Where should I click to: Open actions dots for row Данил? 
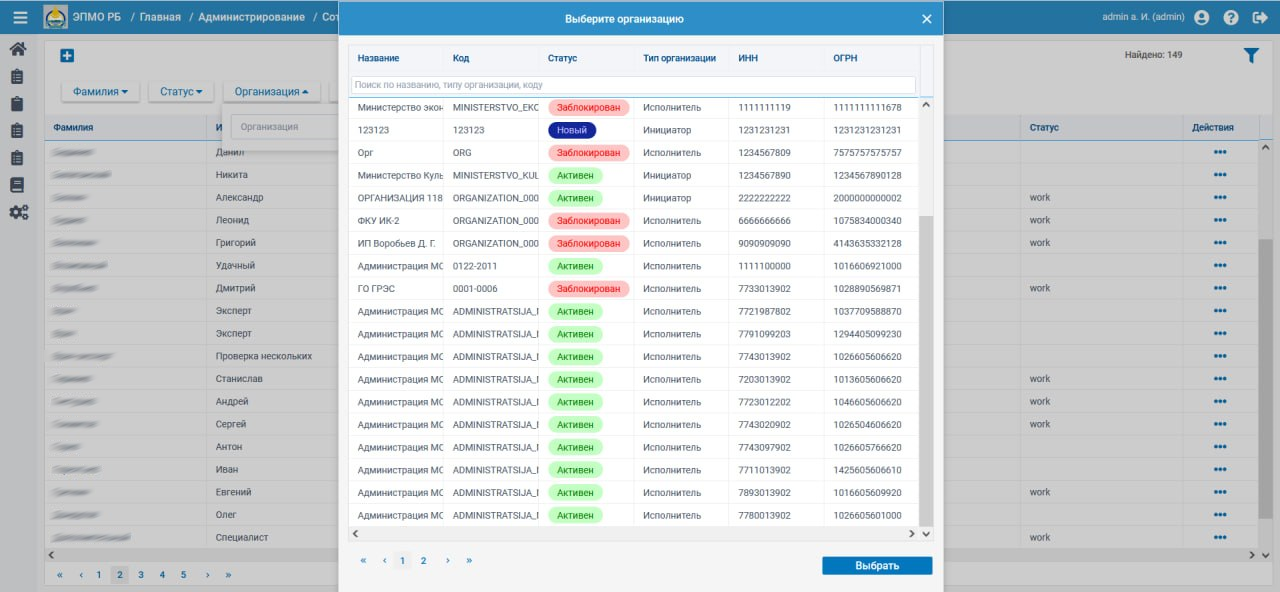click(1220, 152)
